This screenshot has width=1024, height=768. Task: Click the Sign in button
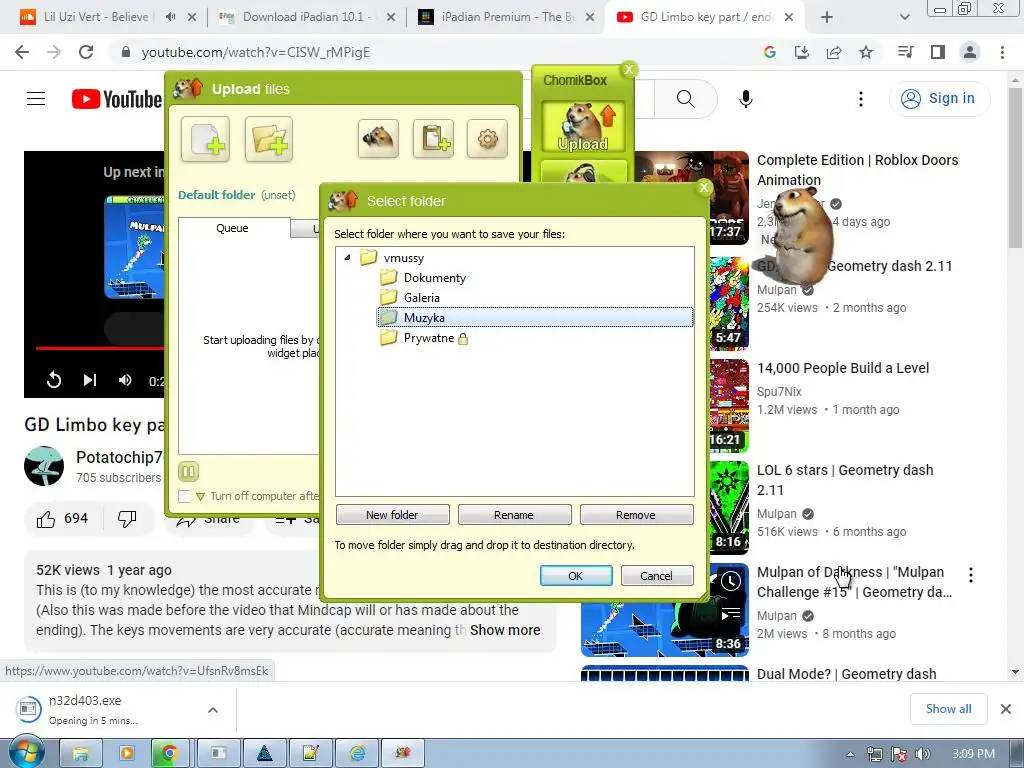click(x=939, y=99)
